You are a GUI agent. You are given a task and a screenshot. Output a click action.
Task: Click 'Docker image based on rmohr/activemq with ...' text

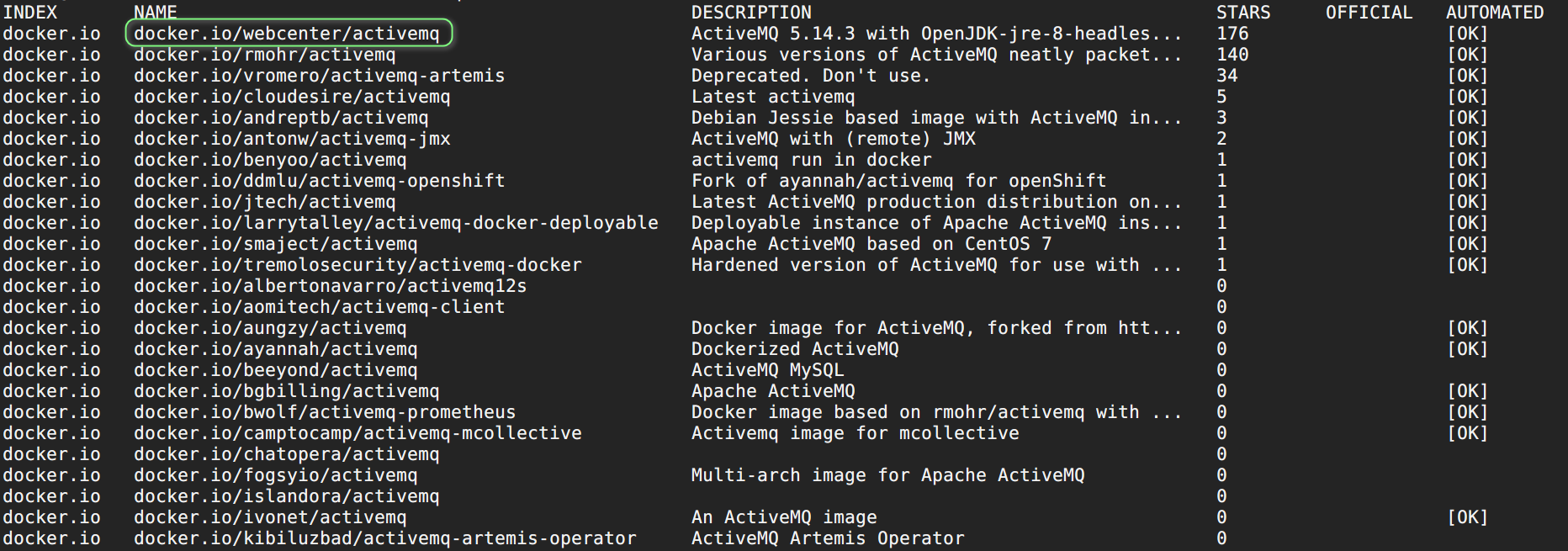pyautogui.click(x=937, y=412)
